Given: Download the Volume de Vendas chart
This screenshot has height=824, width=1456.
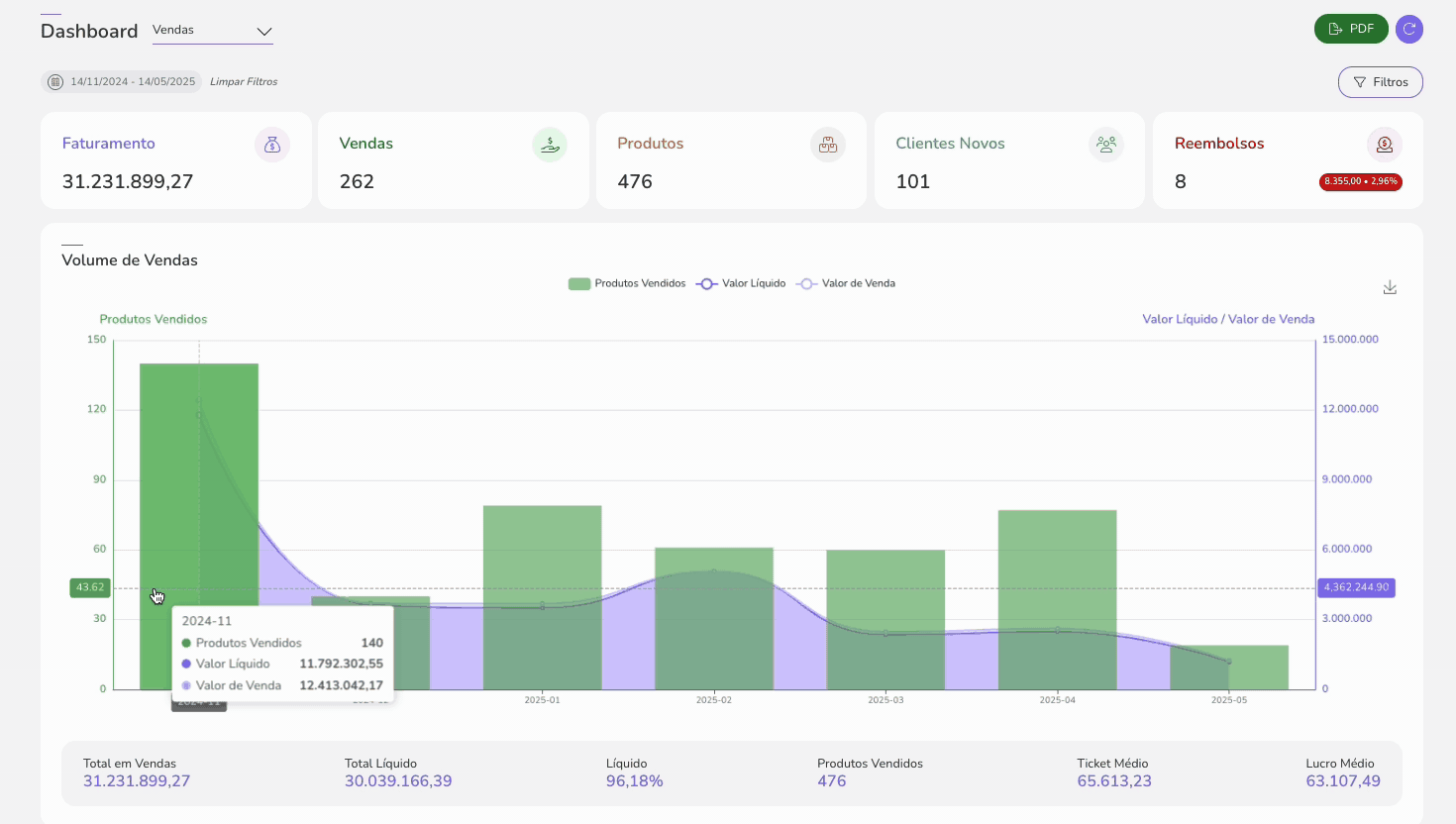Looking at the screenshot, I should click(x=1390, y=287).
